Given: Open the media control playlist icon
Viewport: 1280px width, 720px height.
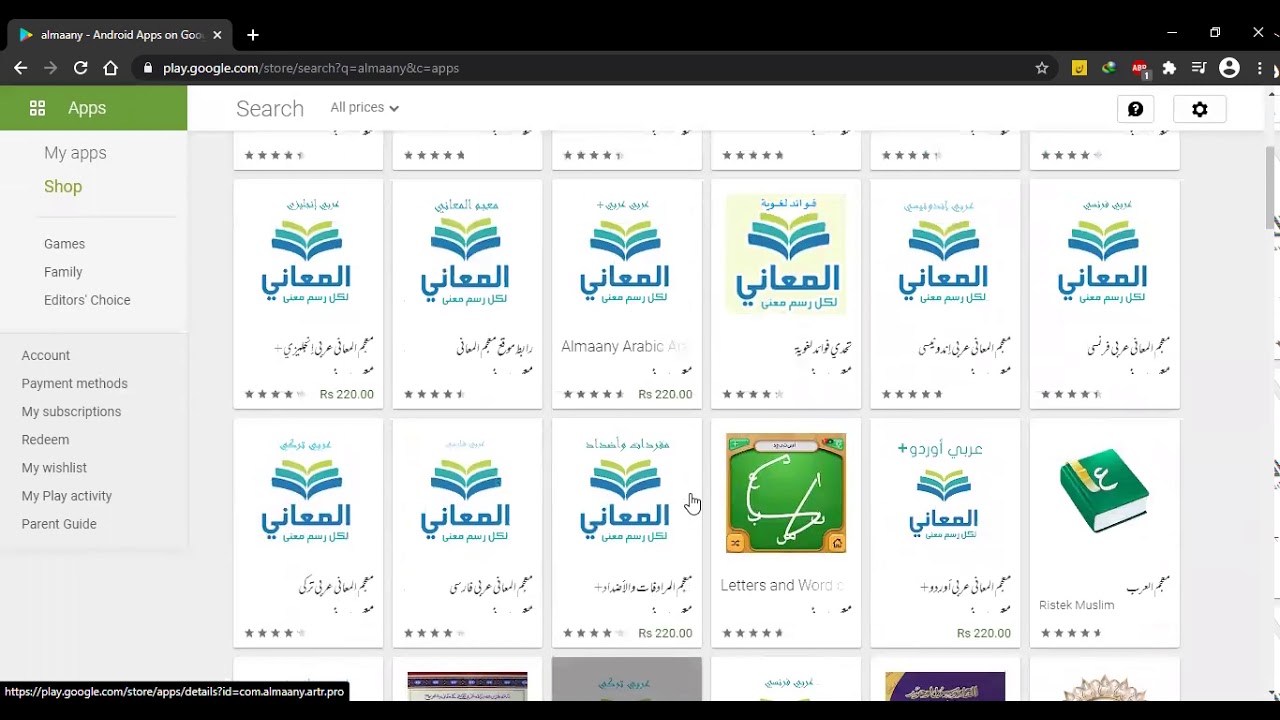Looking at the screenshot, I should point(1199,68).
